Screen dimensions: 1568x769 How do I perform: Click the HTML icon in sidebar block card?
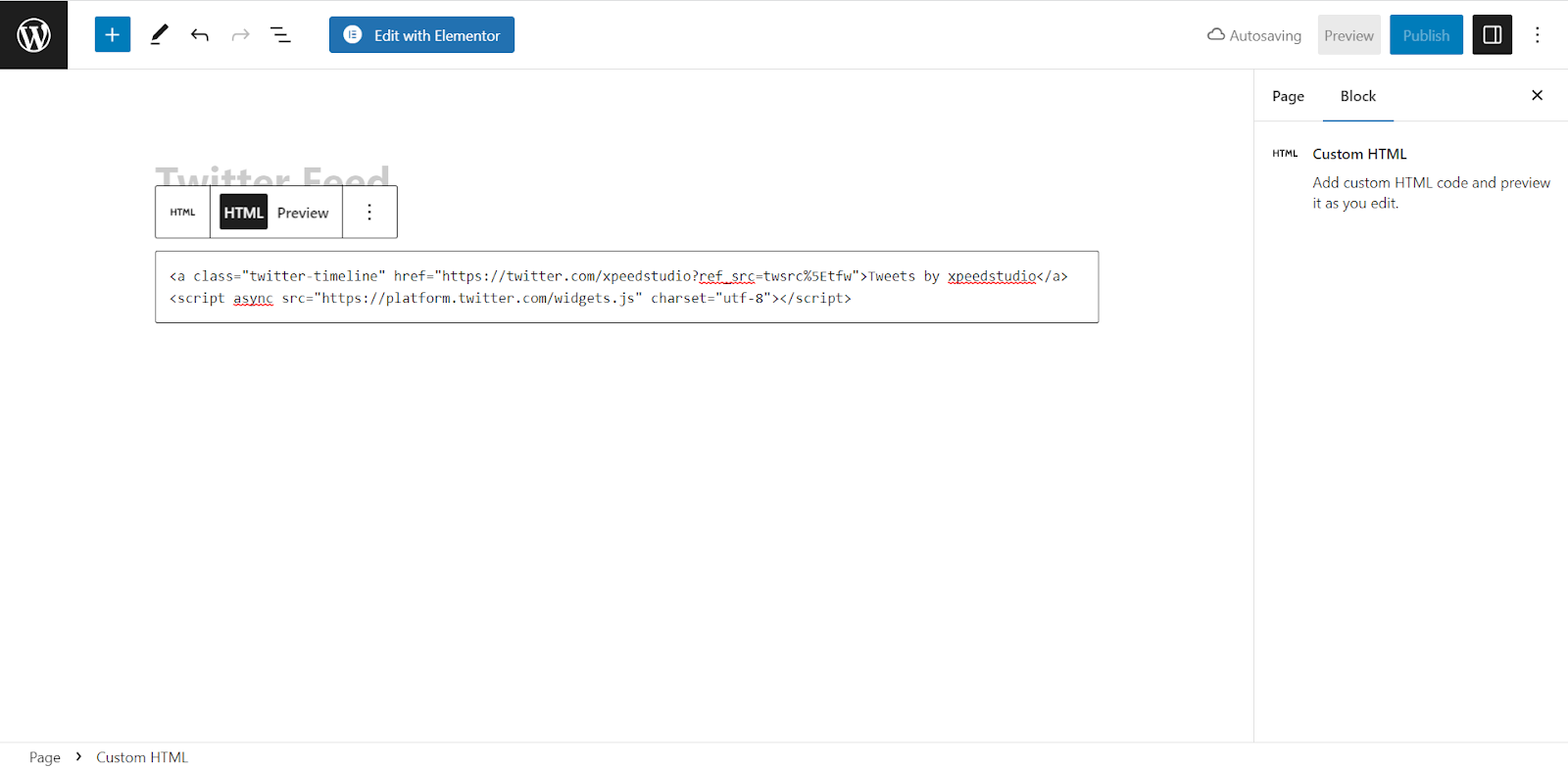coord(1285,154)
